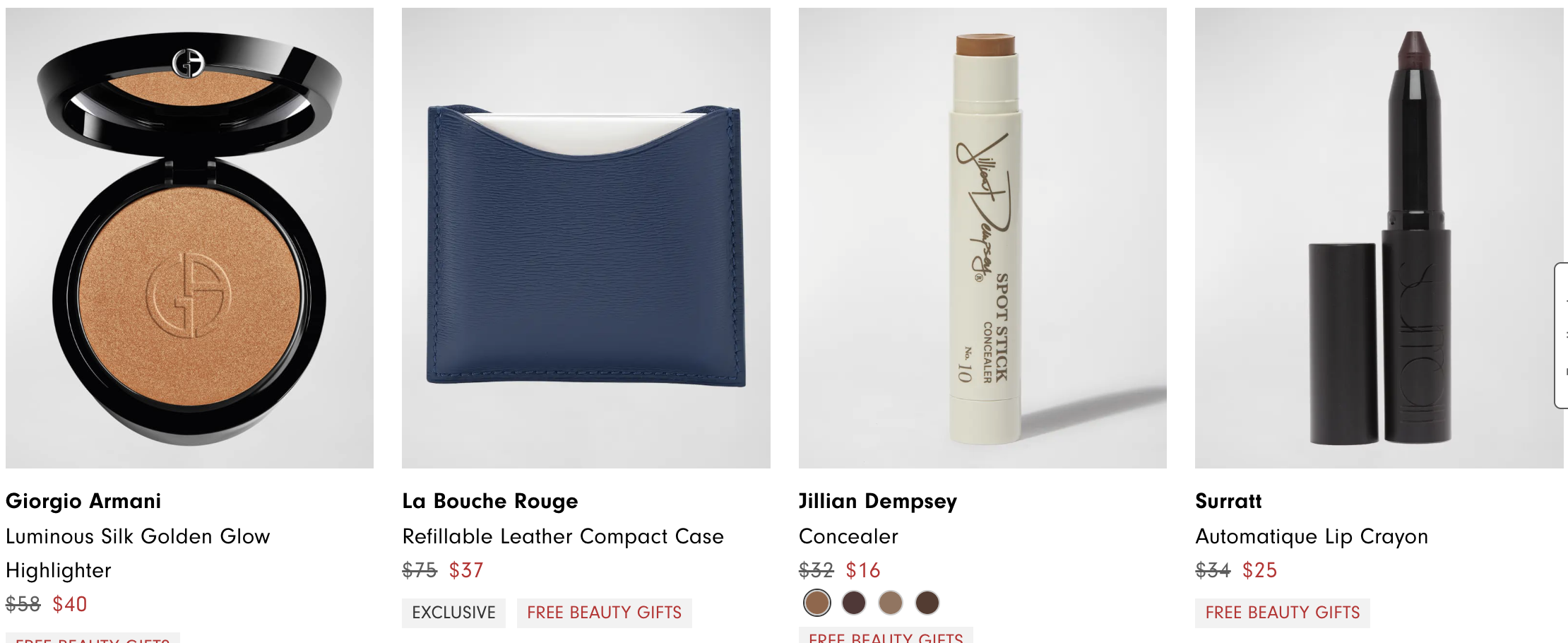
Task: Open the Concealer product title
Action: pyautogui.click(x=848, y=536)
